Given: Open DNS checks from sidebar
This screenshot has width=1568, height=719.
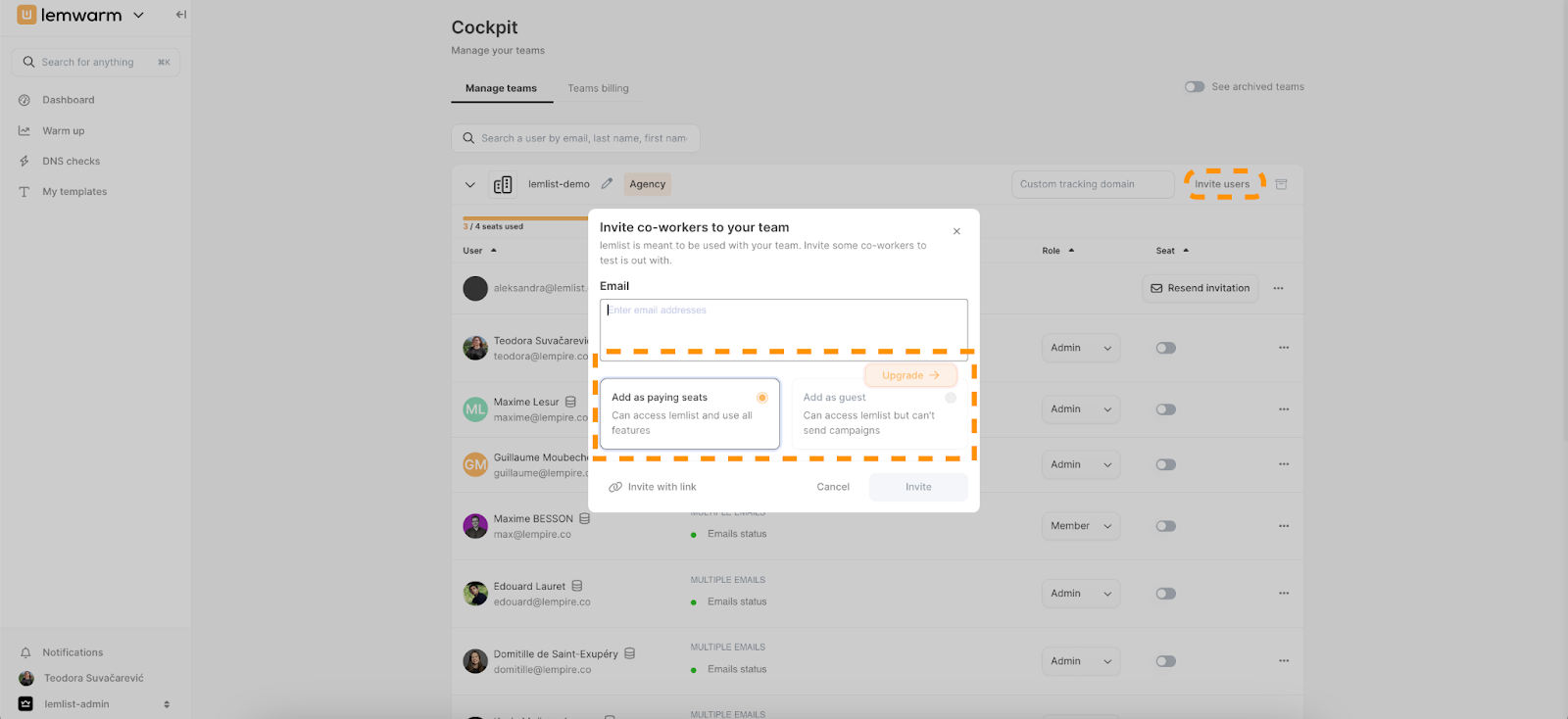Looking at the screenshot, I should coord(71,162).
